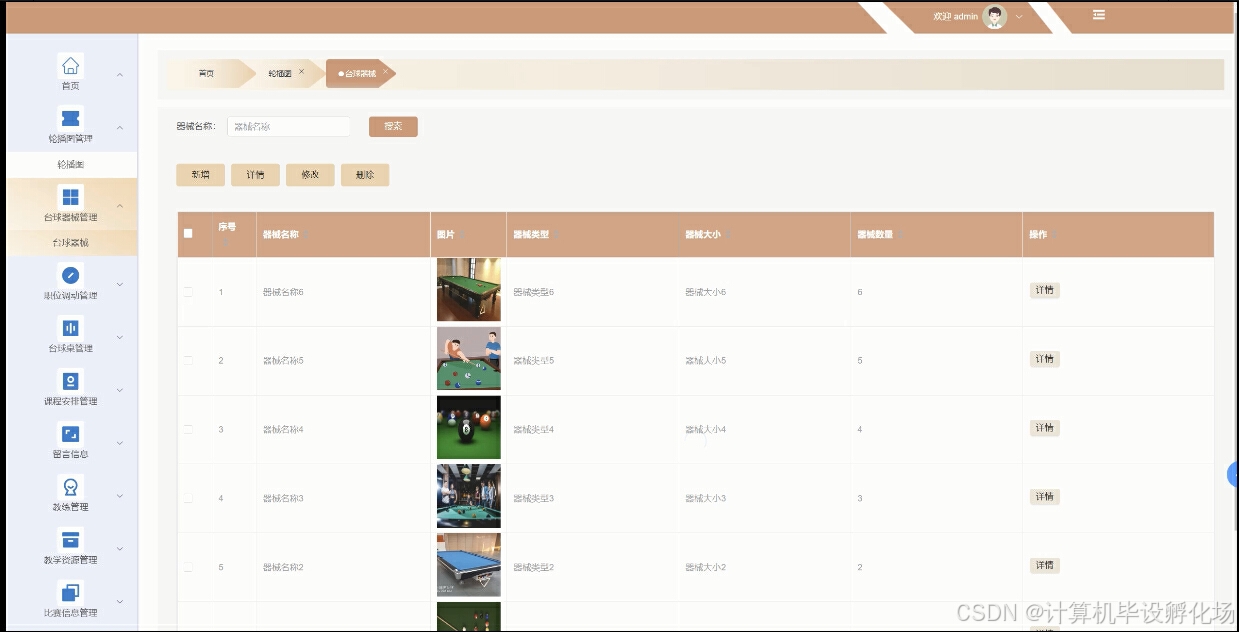The height and width of the screenshot is (632, 1239).
Task: Select the active 台球器械 breadcrumb tab
Action: click(360, 74)
